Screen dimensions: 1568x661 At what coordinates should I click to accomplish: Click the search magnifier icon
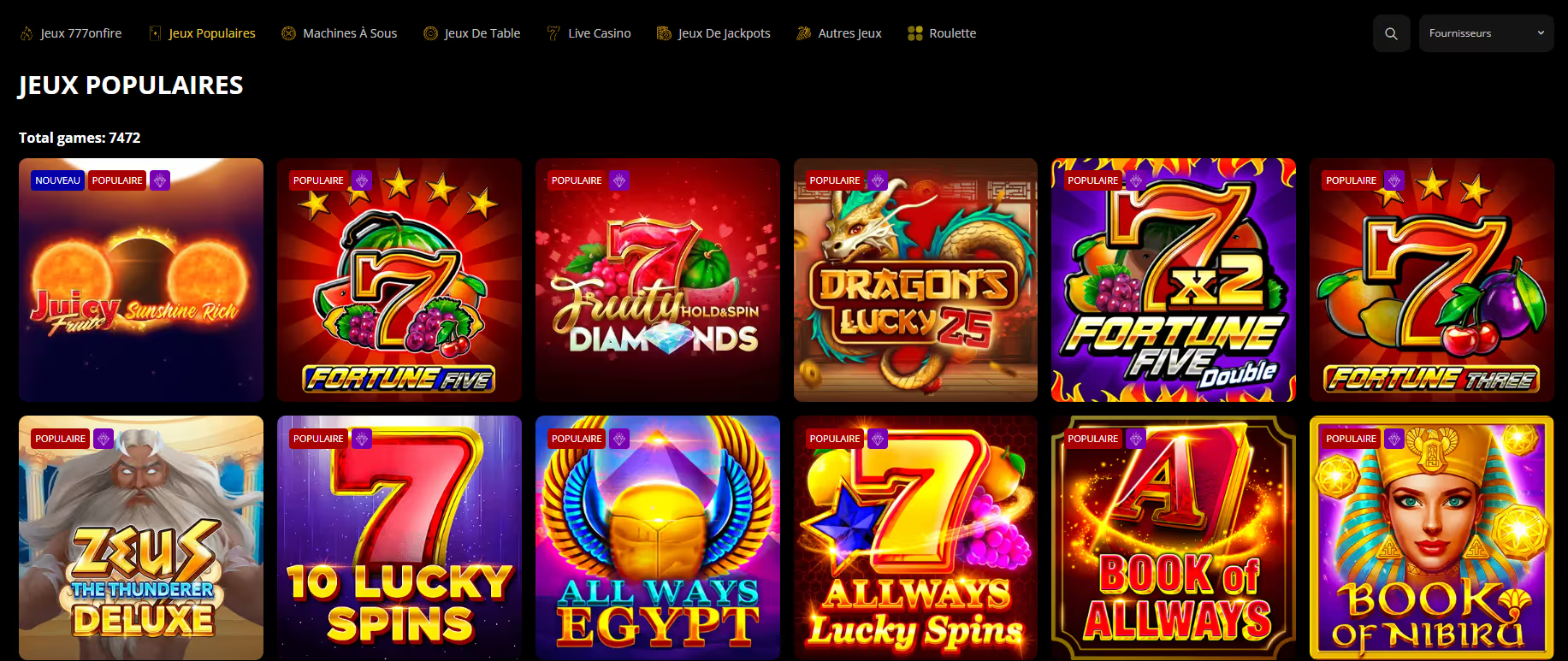point(1391,33)
